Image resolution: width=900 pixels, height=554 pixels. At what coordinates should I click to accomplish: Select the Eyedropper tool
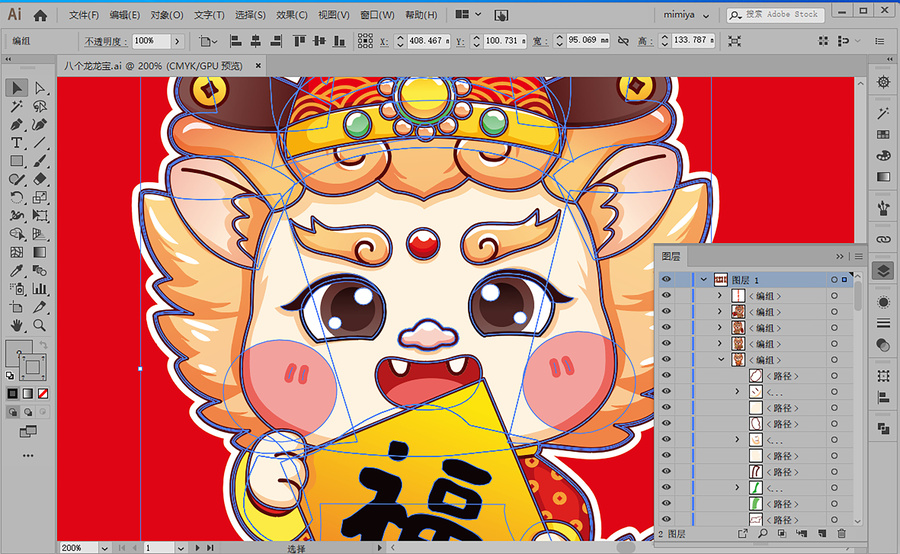(17, 270)
